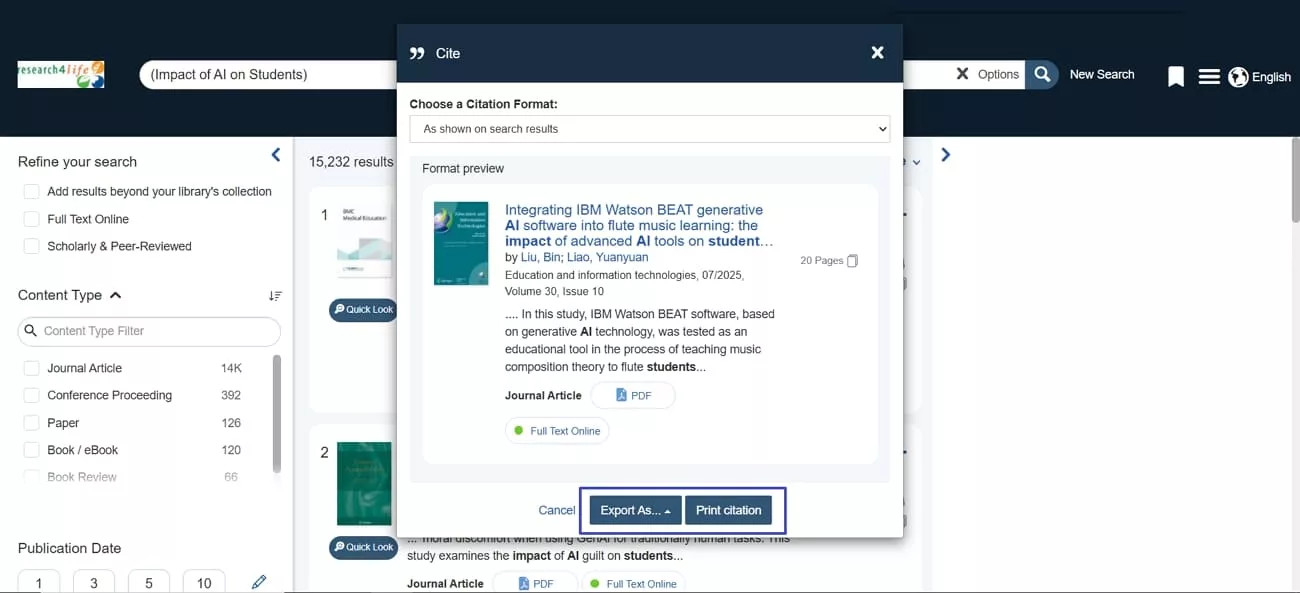Click the globe language icon
1300x593 pixels.
click(1238, 77)
